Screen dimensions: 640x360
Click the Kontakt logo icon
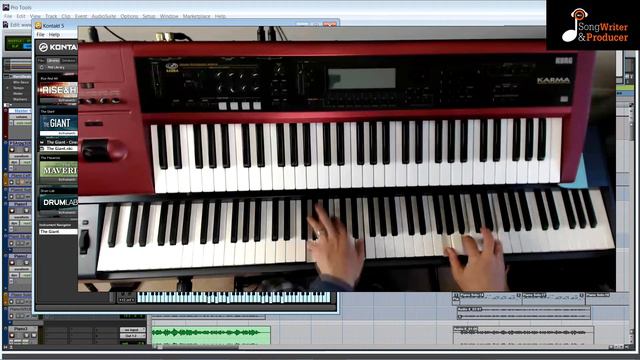43,47
